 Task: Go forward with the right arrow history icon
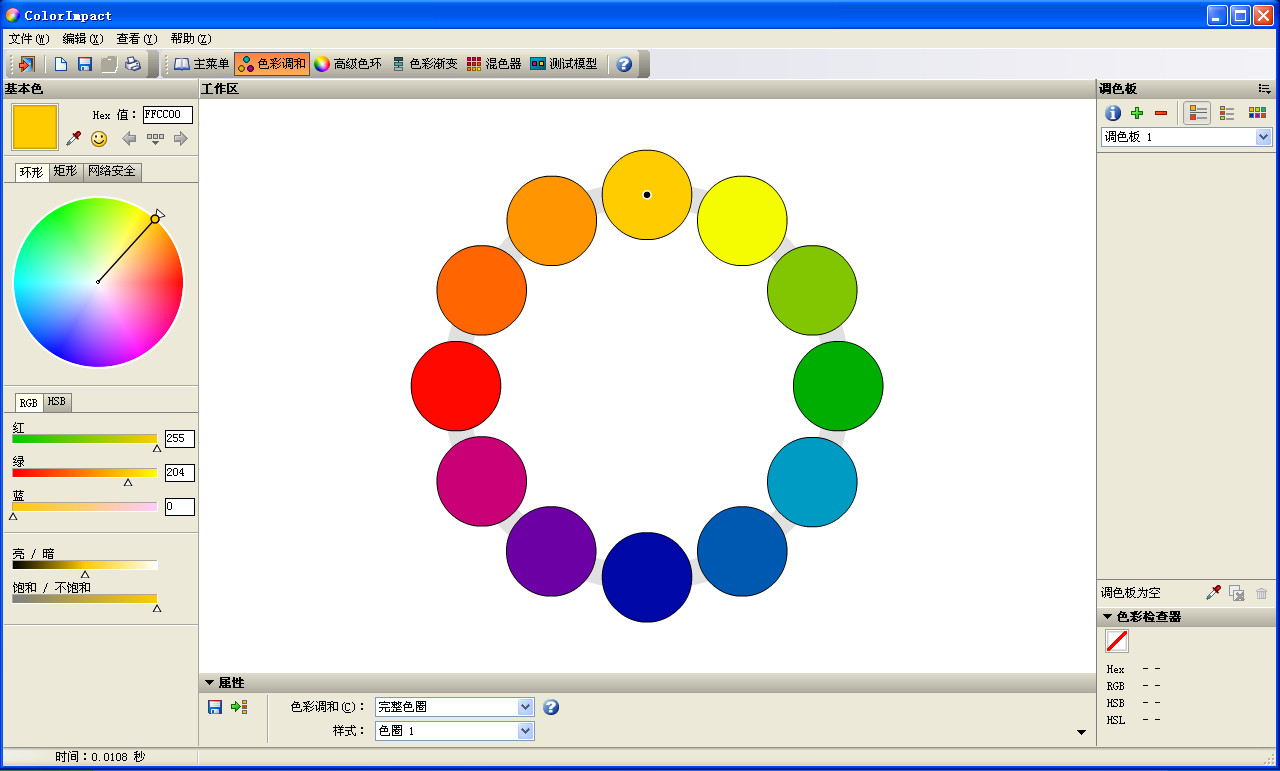pyautogui.click(x=181, y=138)
